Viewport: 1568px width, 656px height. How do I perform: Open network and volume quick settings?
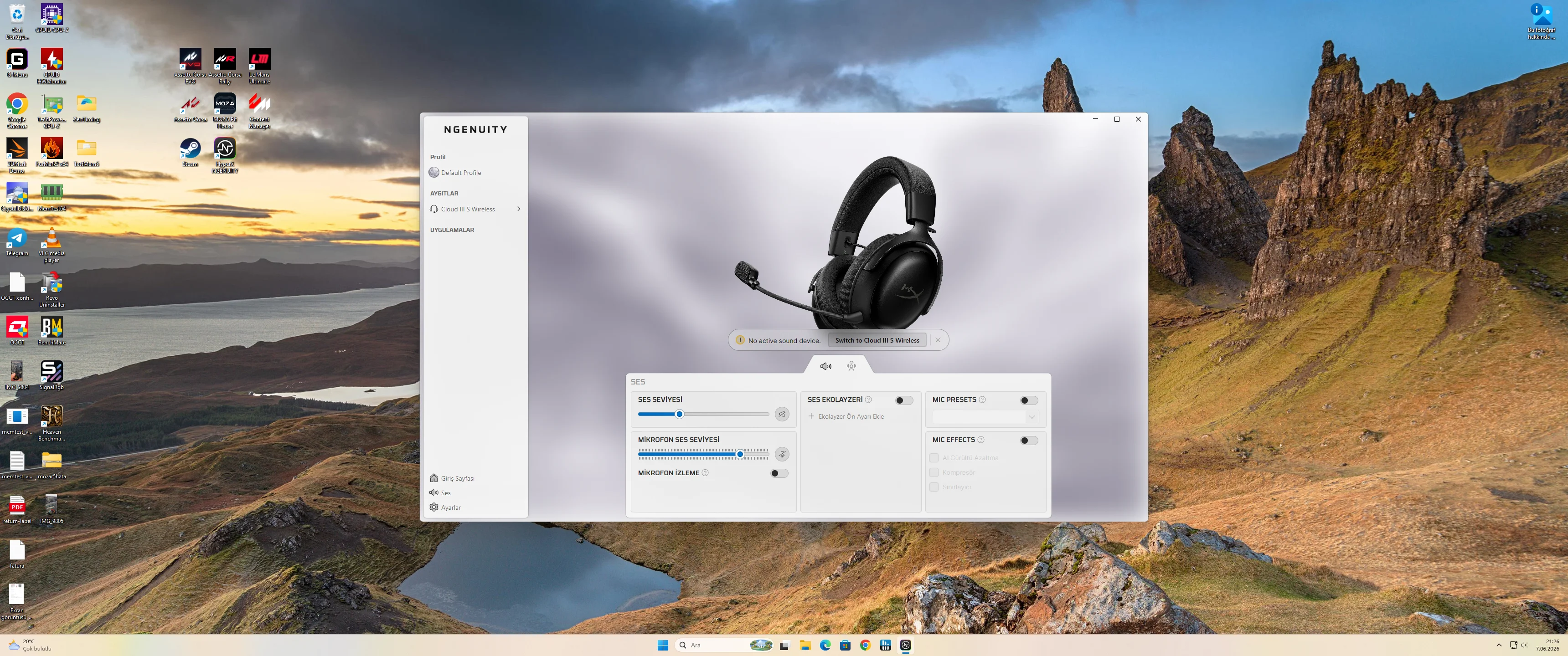coord(1519,645)
